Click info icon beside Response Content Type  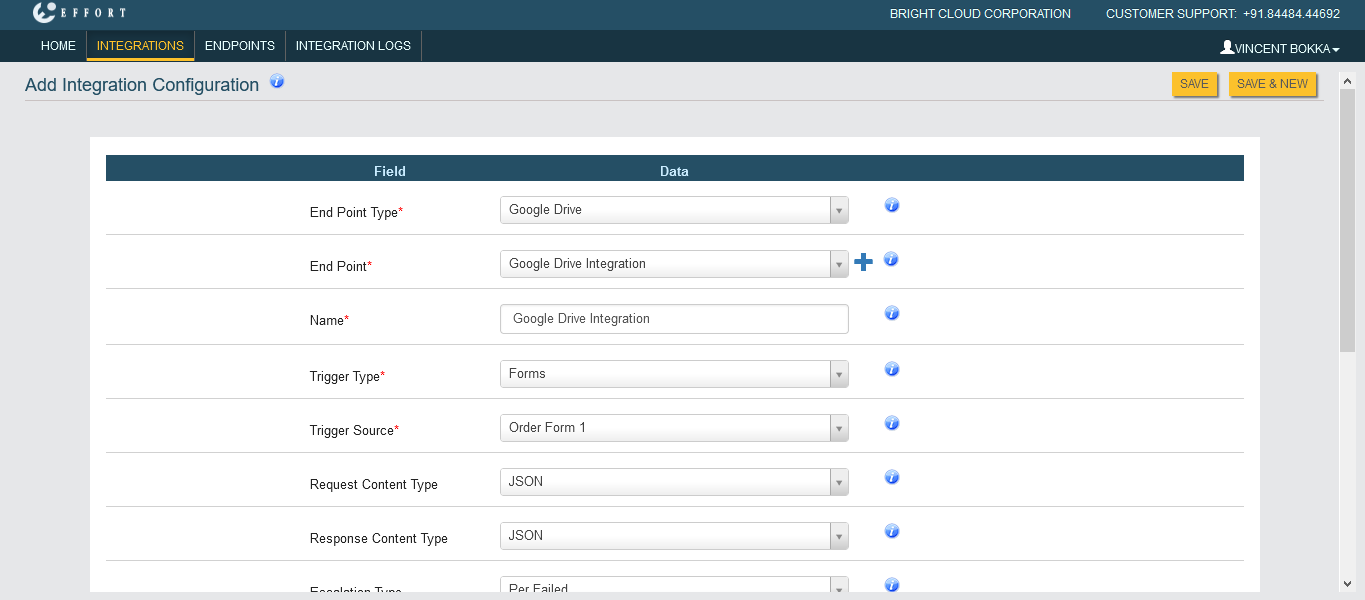[x=892, y=531]
